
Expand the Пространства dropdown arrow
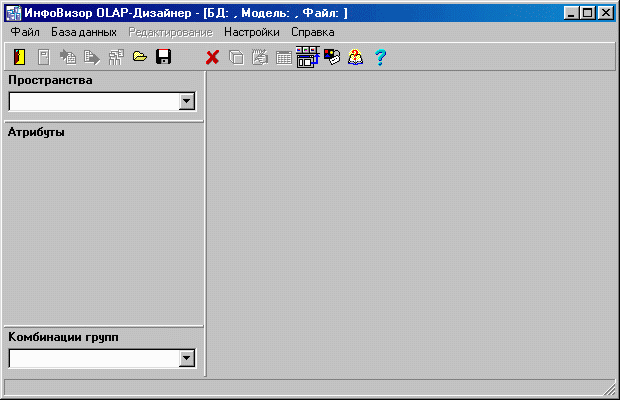coord(187,102)
